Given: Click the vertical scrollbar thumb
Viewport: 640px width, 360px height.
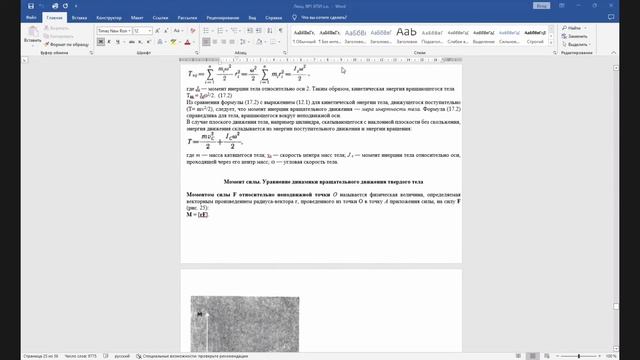Looking at the screenshot, I should pos(616,307).
